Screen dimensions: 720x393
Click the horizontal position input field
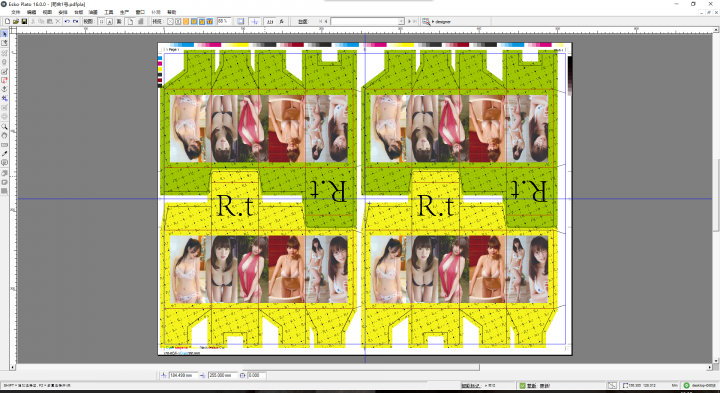click(x=184, y=375)
